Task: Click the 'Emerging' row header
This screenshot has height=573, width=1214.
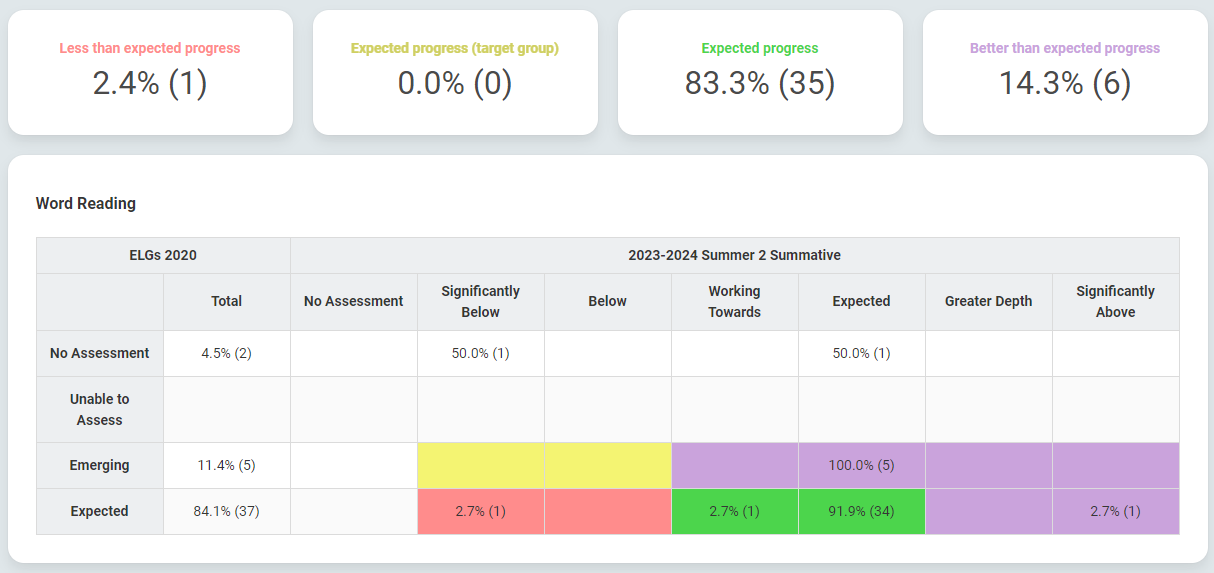Action: pos(100,465)
